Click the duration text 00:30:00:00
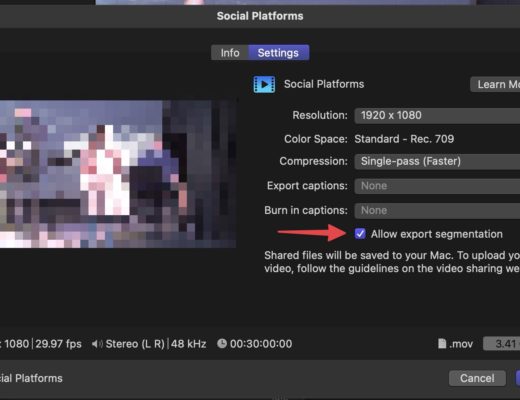The height and width of the screenshot is (400, 520). (261, 344)
